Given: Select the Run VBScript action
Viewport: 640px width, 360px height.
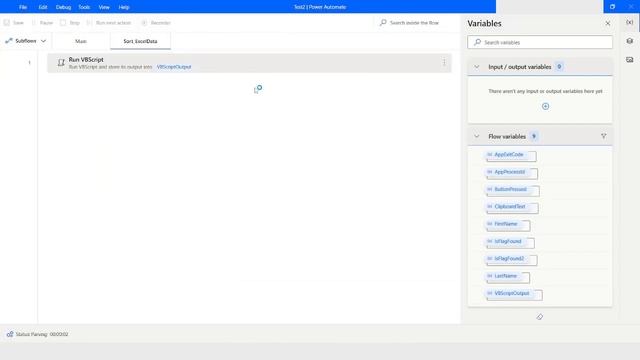Looking at the screenshot, I should pos(249,63).
